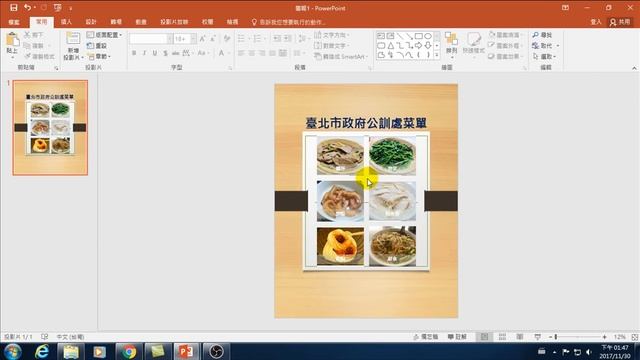Increase list indent level
The image size is (640, 360).
288,39
